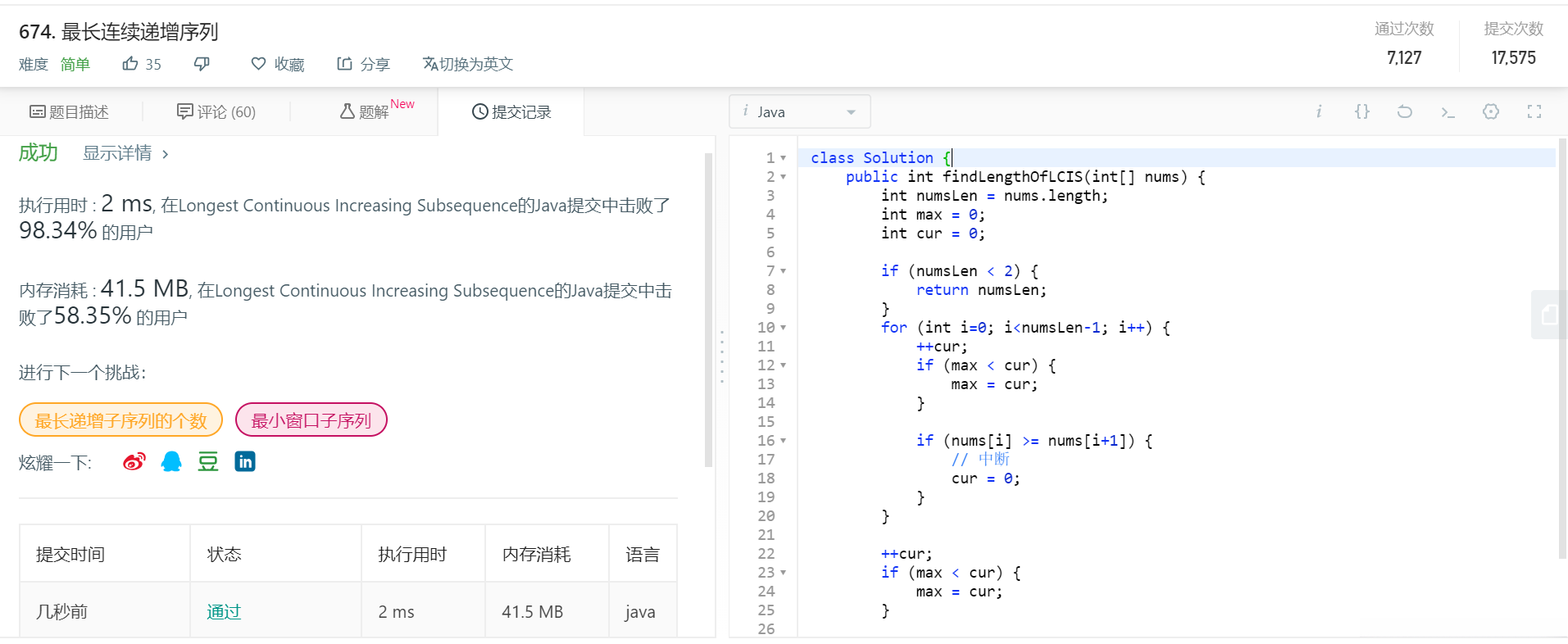The height and width of the screenshot is (644, 1568).
Task: Expand 显示详情 details link
Action: point(125,153)
